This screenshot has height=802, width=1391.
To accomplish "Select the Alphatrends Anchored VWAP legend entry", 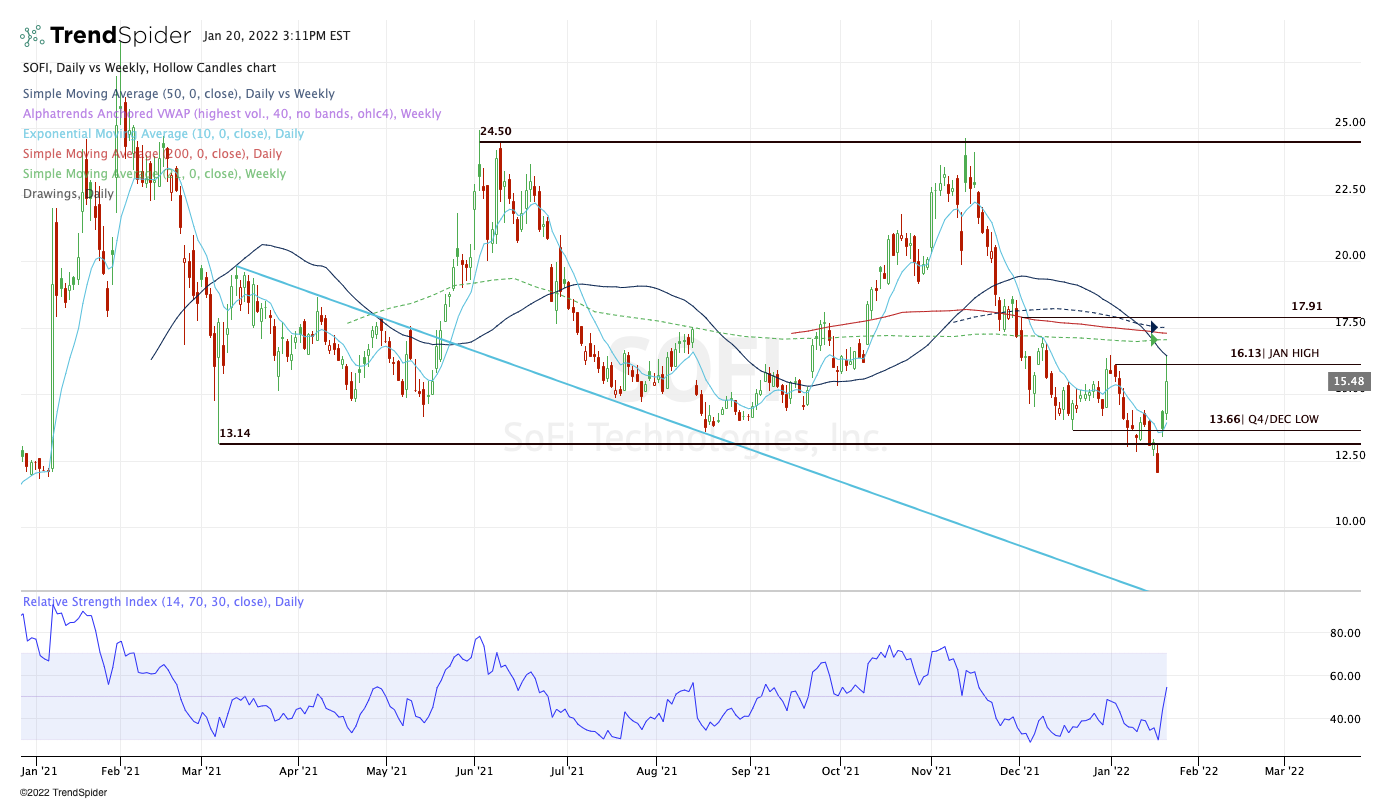I will click(x=231, y=114).
